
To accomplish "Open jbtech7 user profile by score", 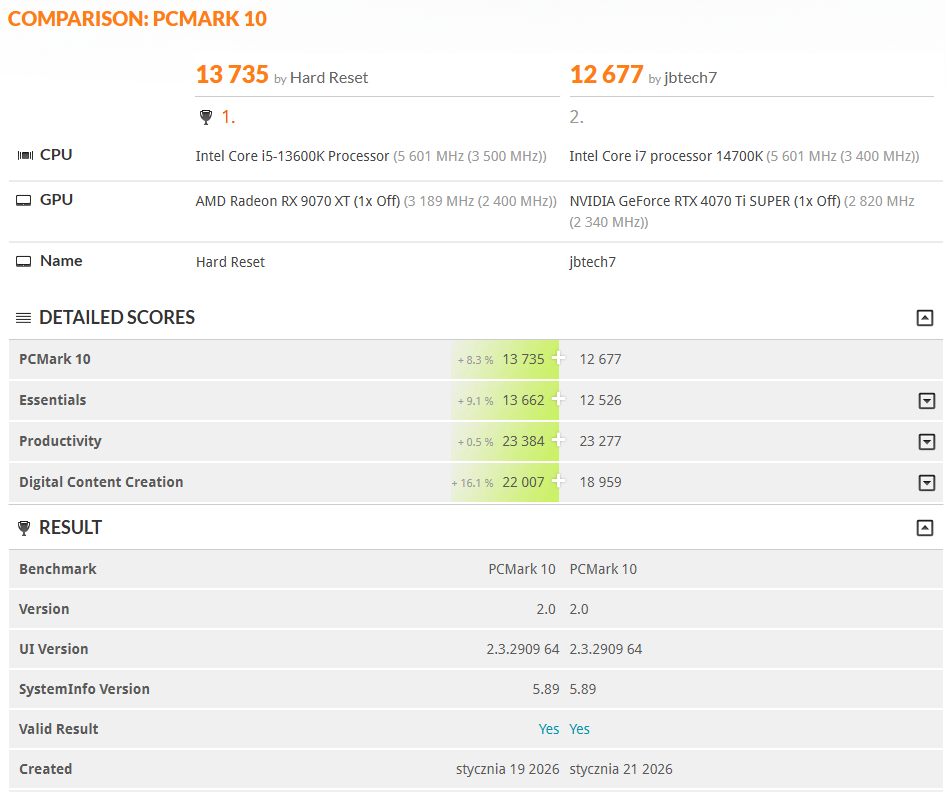I will 690,78.
